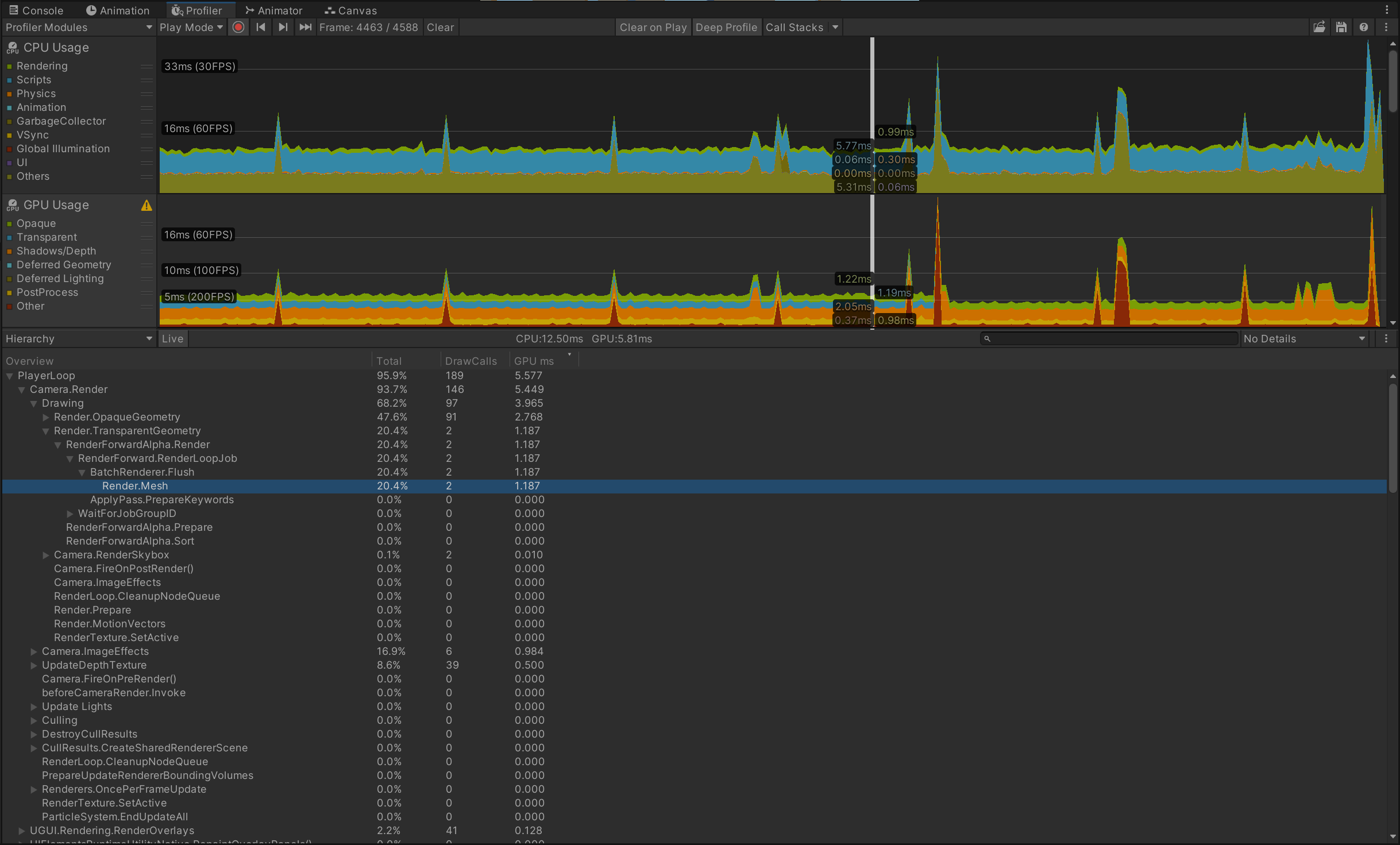The width and height of the screenshot is (1400, 845).
Task: Switch to the Console tab
Action: [x=36, y=10]
